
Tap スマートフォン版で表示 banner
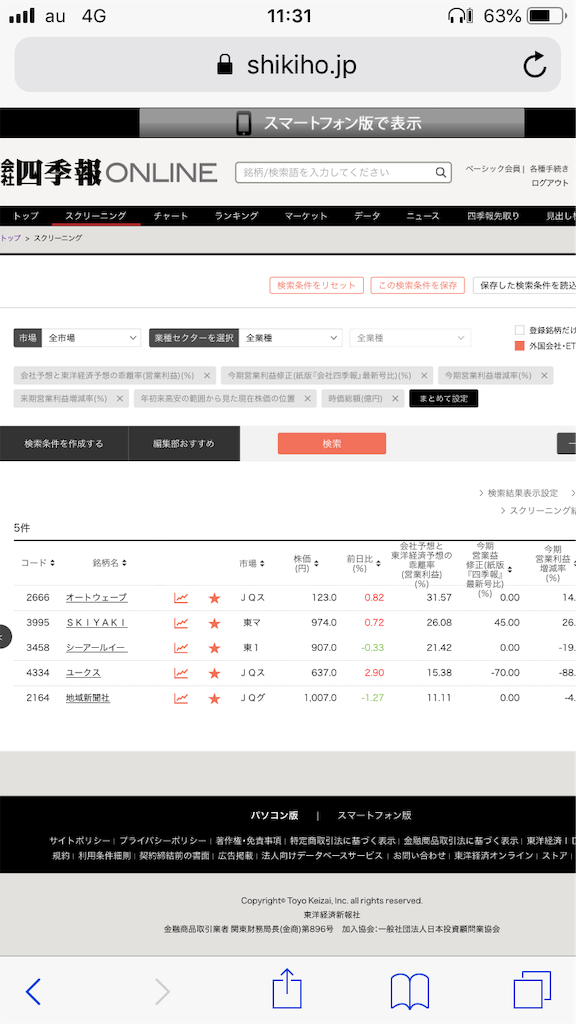(331, 123)
